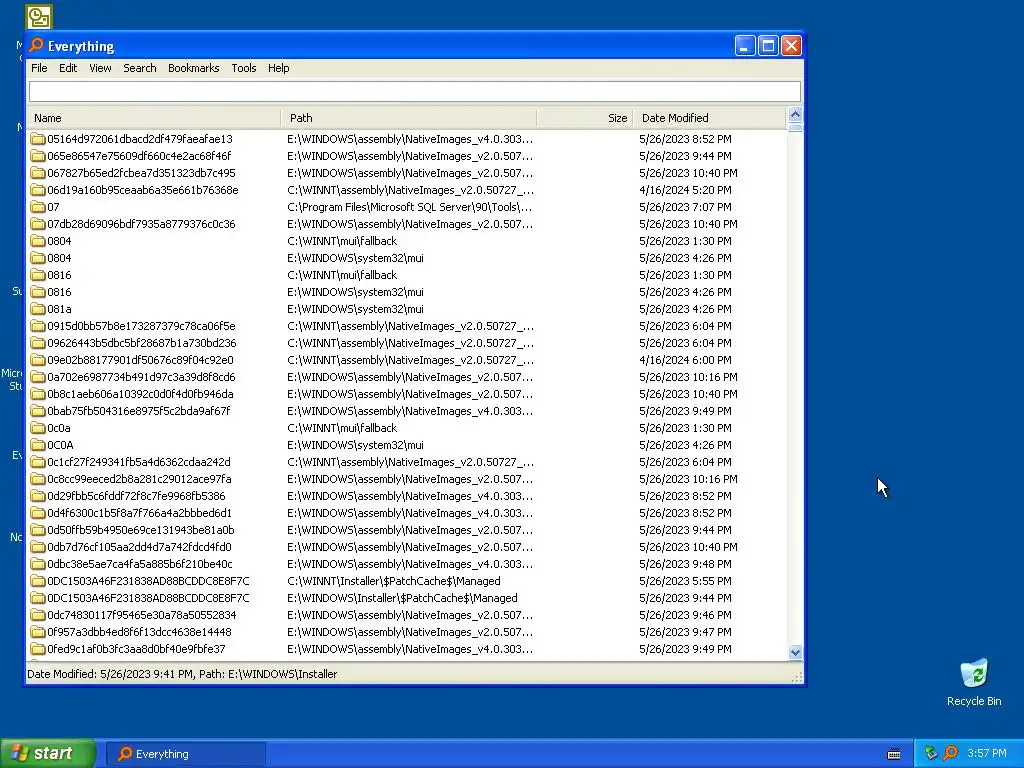This screenshot has width=1024, height=768.
Task: Click folder icon of 0a702e6987734b491d97c3a39d8f8cd6
Action: tap(38, 377)
